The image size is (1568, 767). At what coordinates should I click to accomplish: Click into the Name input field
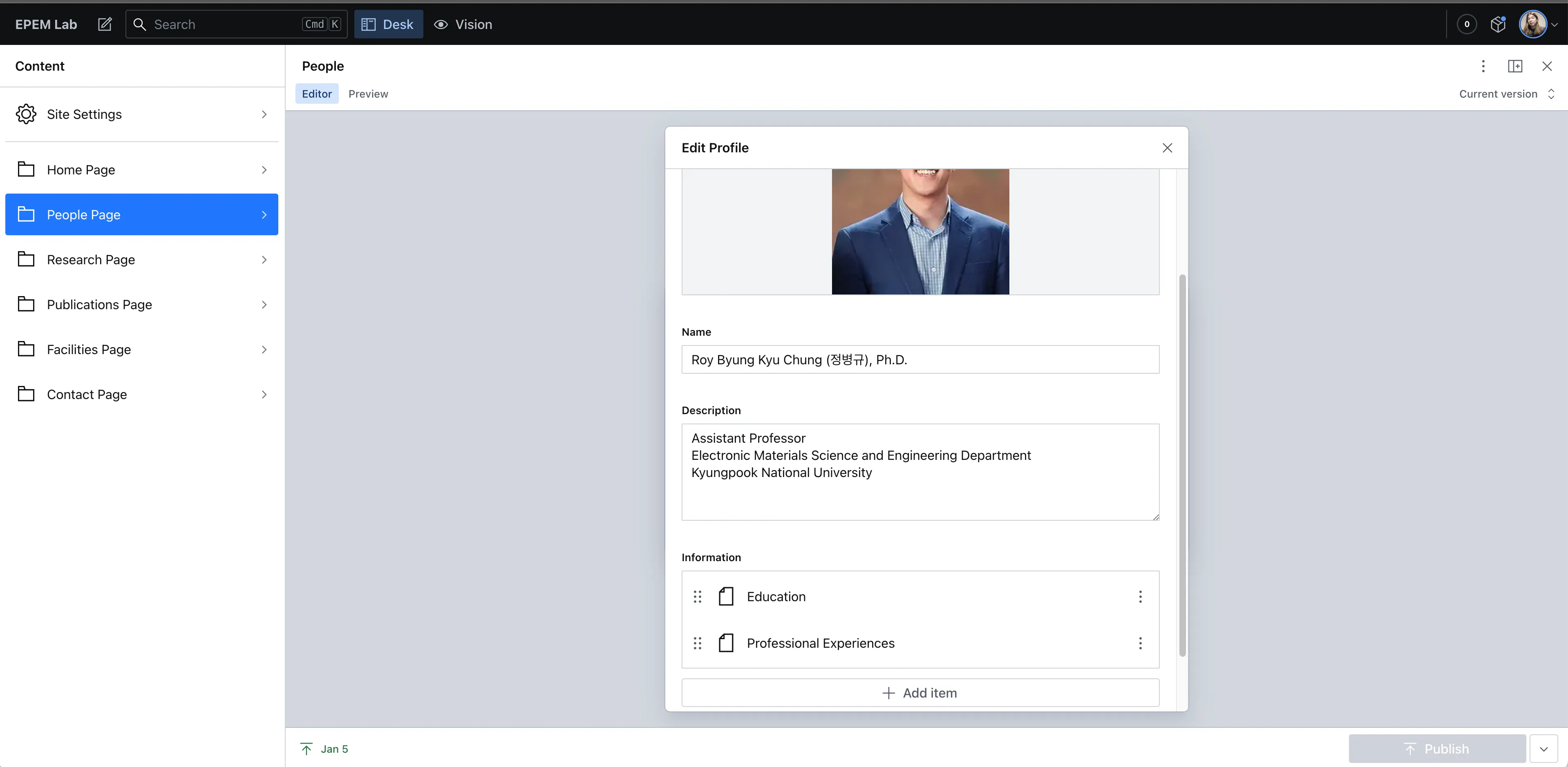click(920, 359)
